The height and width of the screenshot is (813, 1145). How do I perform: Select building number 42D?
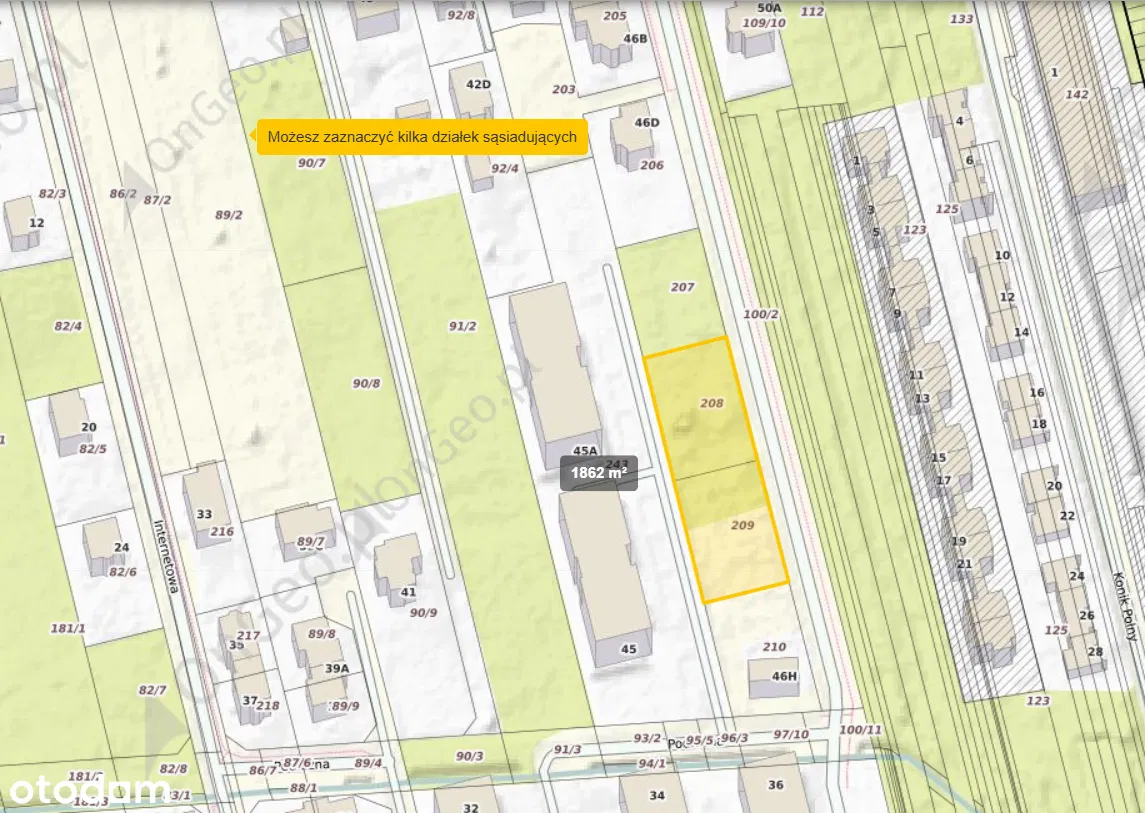[x=472, y=92]
